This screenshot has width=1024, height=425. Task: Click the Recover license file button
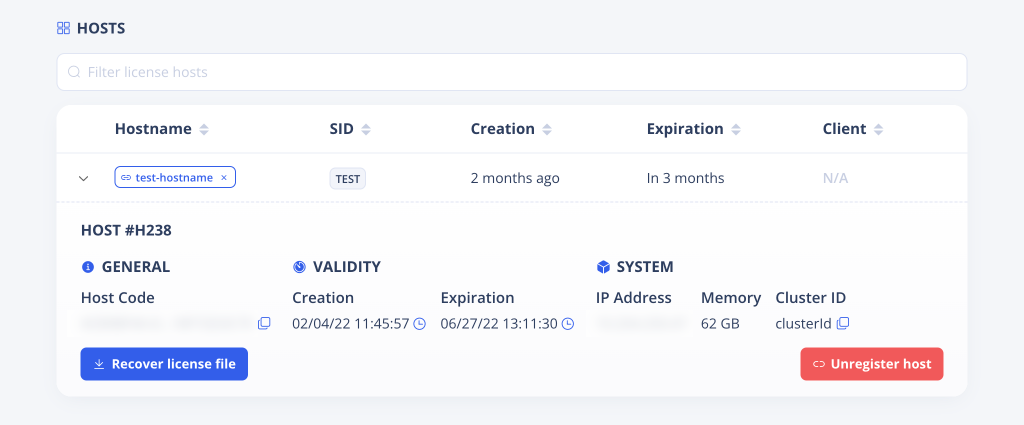pos(164,364)
